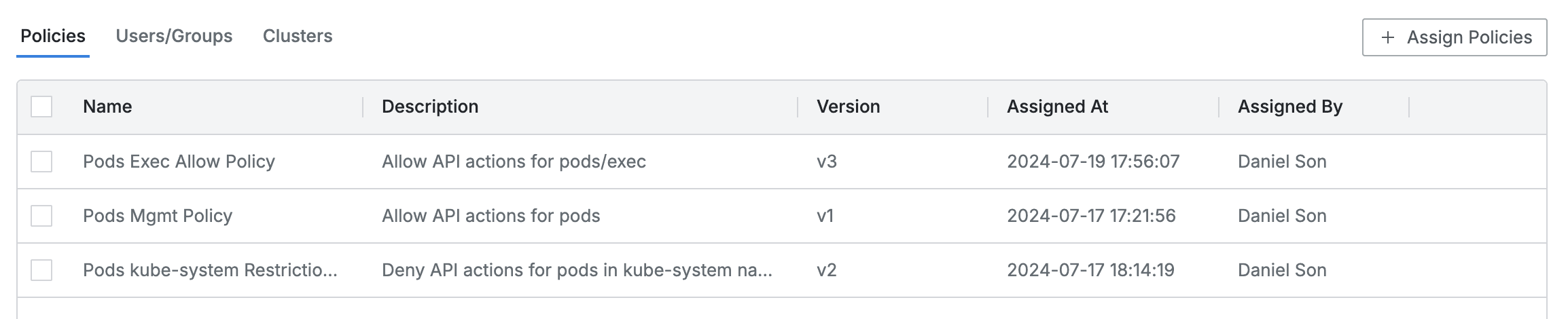
Task: Check the Pods Exec Allow Policy checkbox
Action: pyautogui.click(x=41, y=162)
